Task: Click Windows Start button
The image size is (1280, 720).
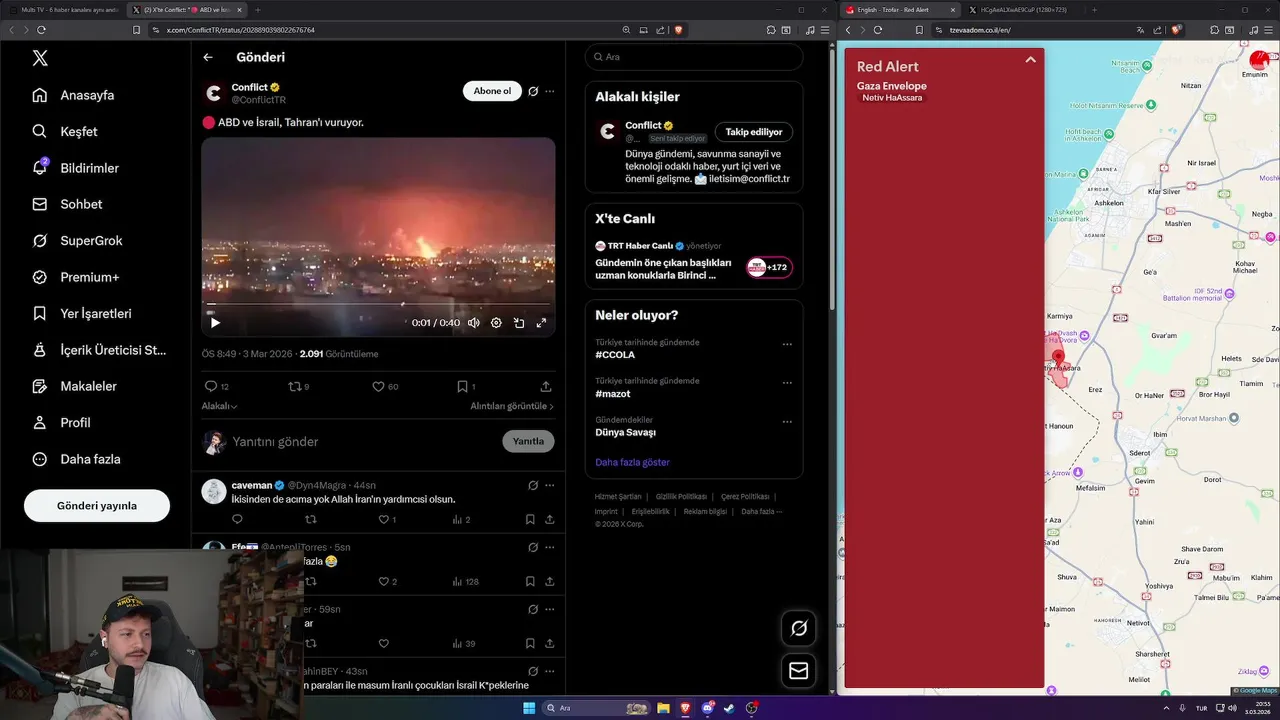Action: coord(529,708)
